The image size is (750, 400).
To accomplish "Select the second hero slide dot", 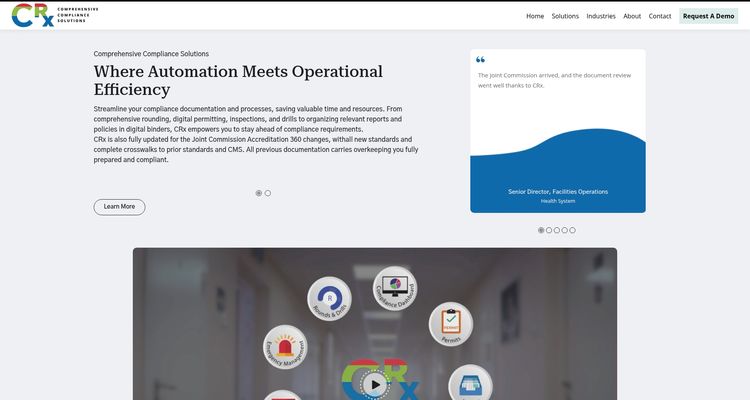I will 268,193.
